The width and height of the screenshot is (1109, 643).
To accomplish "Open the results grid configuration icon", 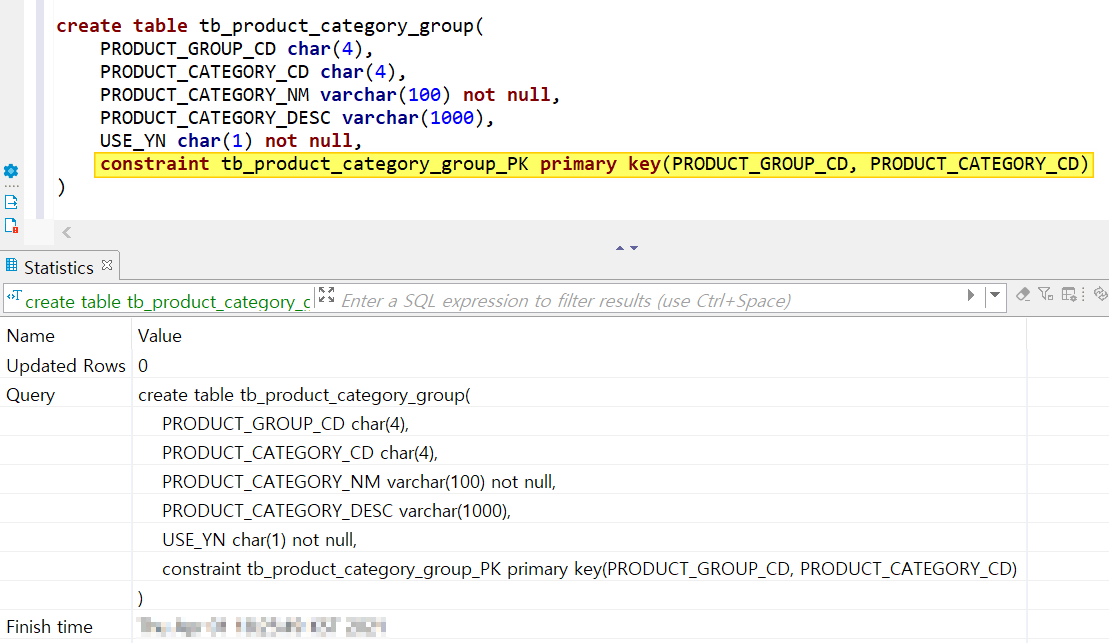I will [x=1069, y=294].
